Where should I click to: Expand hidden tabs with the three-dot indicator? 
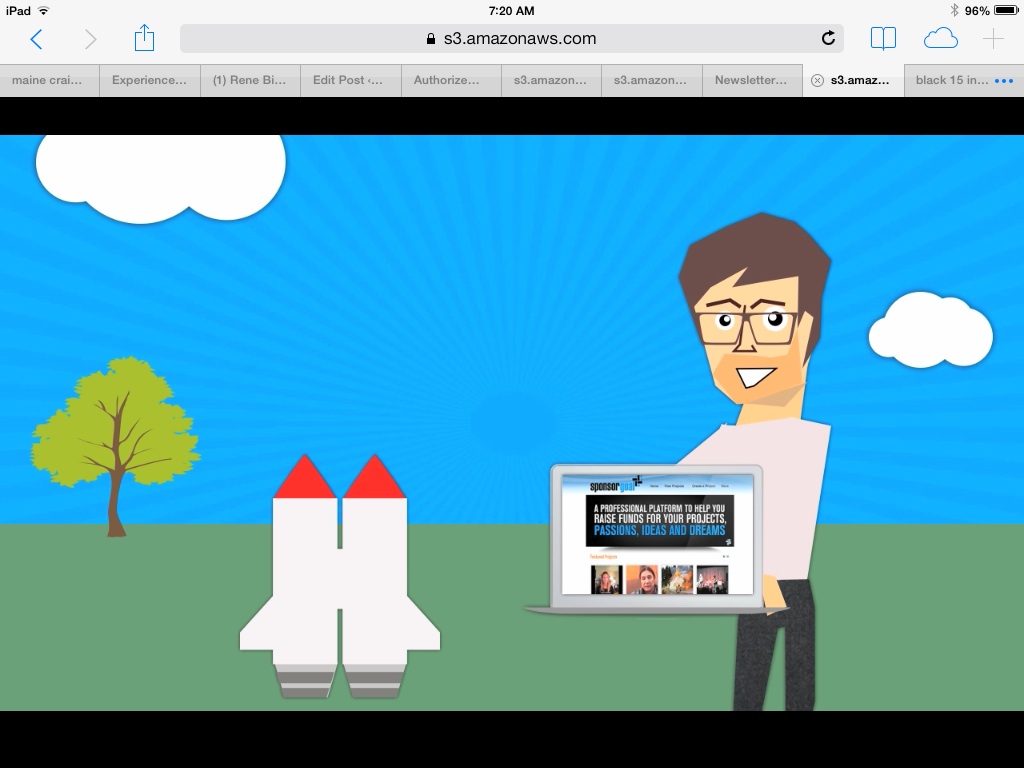[x=1004, y=81]
